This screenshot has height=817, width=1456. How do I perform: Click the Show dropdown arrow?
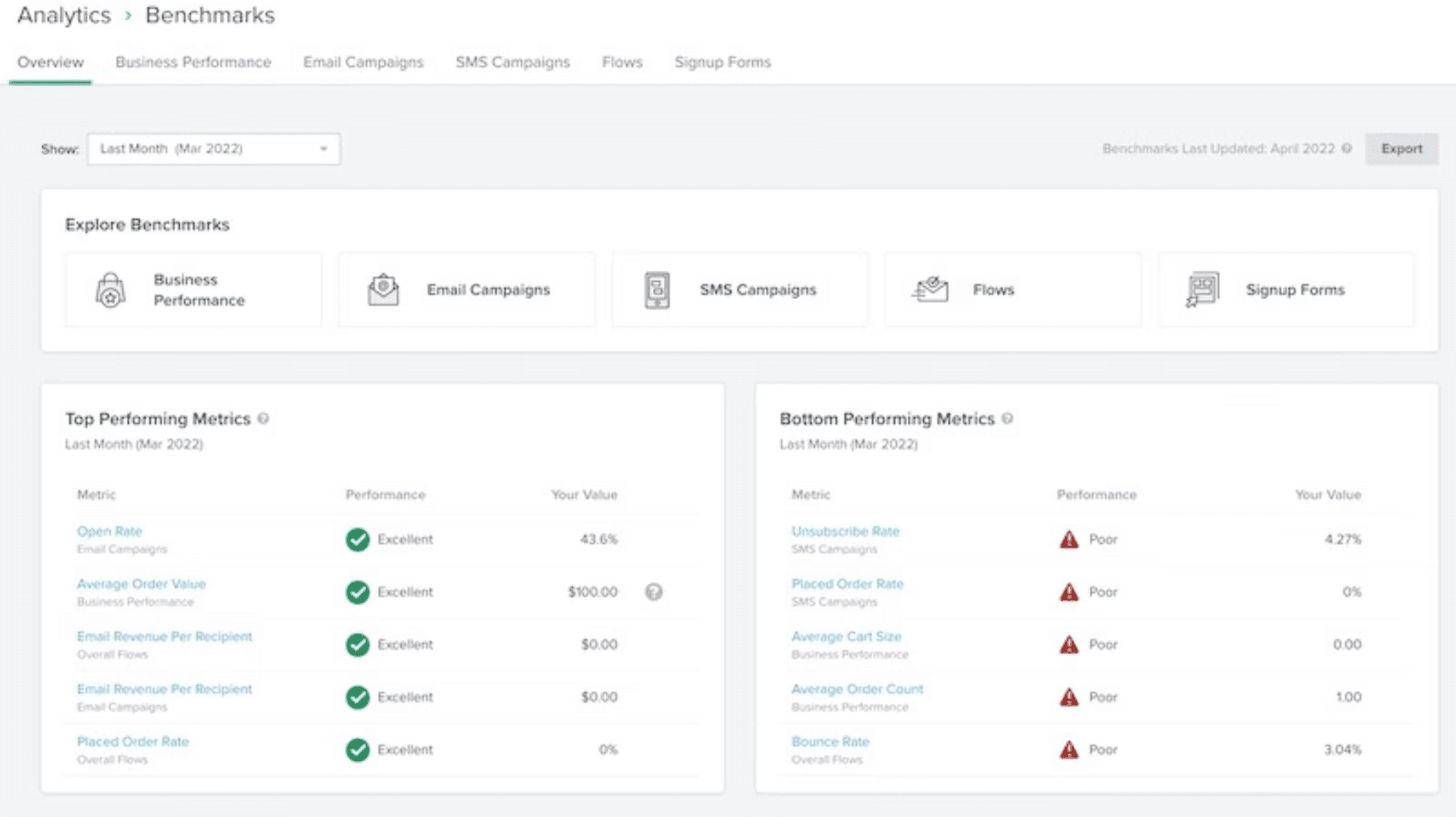324,149
